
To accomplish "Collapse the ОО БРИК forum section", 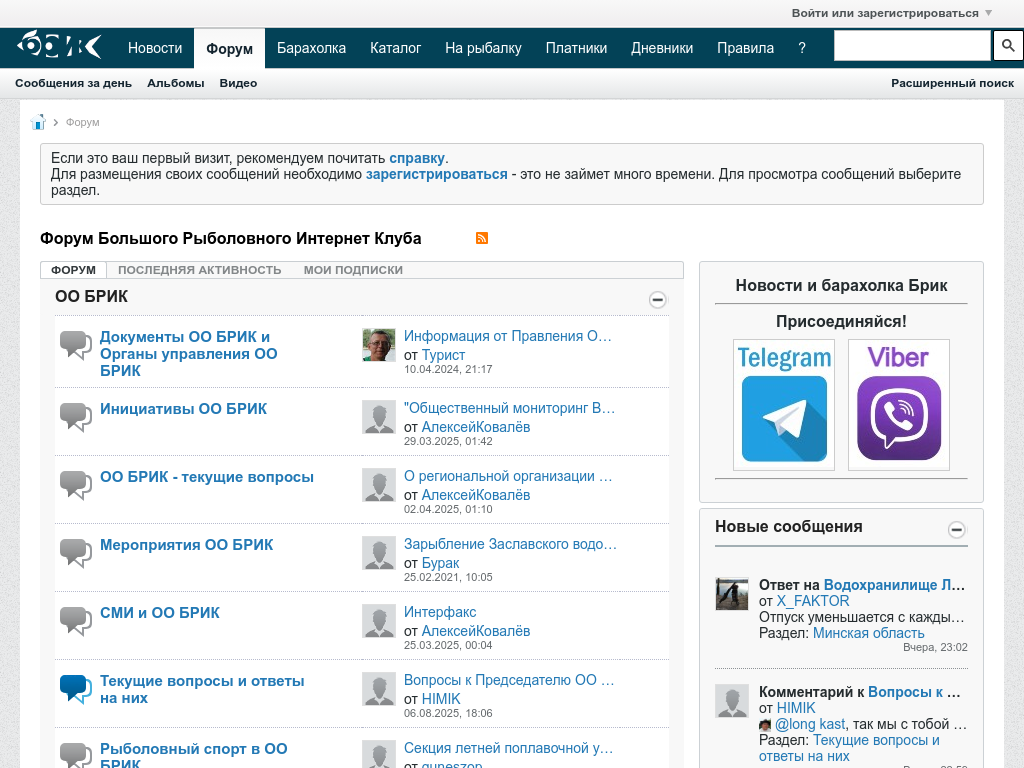I will point(657,299).
